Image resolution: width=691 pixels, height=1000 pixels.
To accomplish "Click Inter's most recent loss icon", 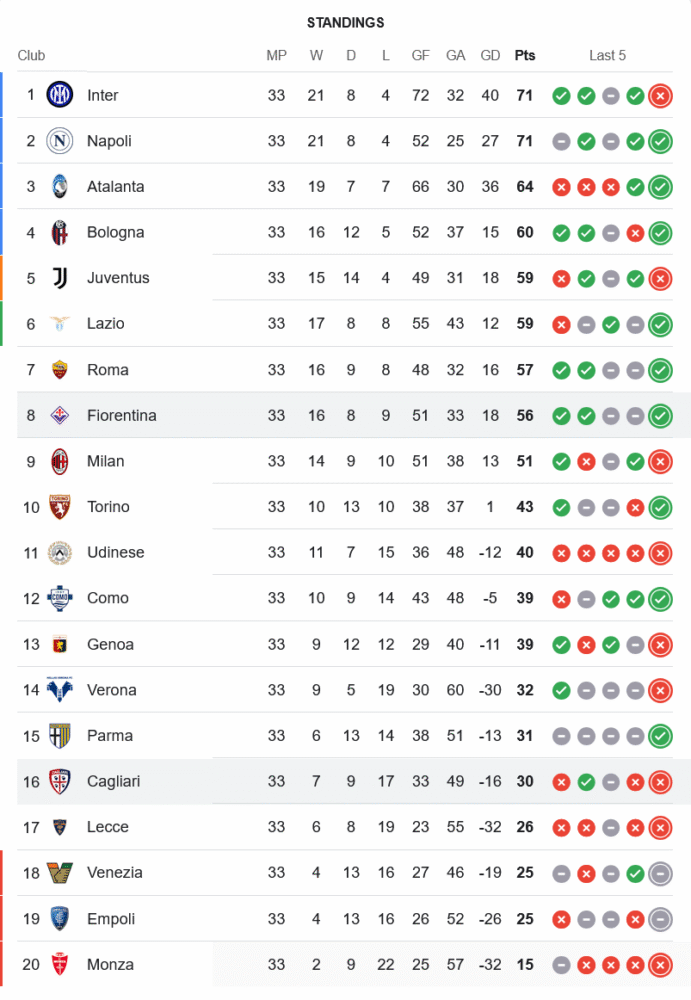I will [660, 96].
